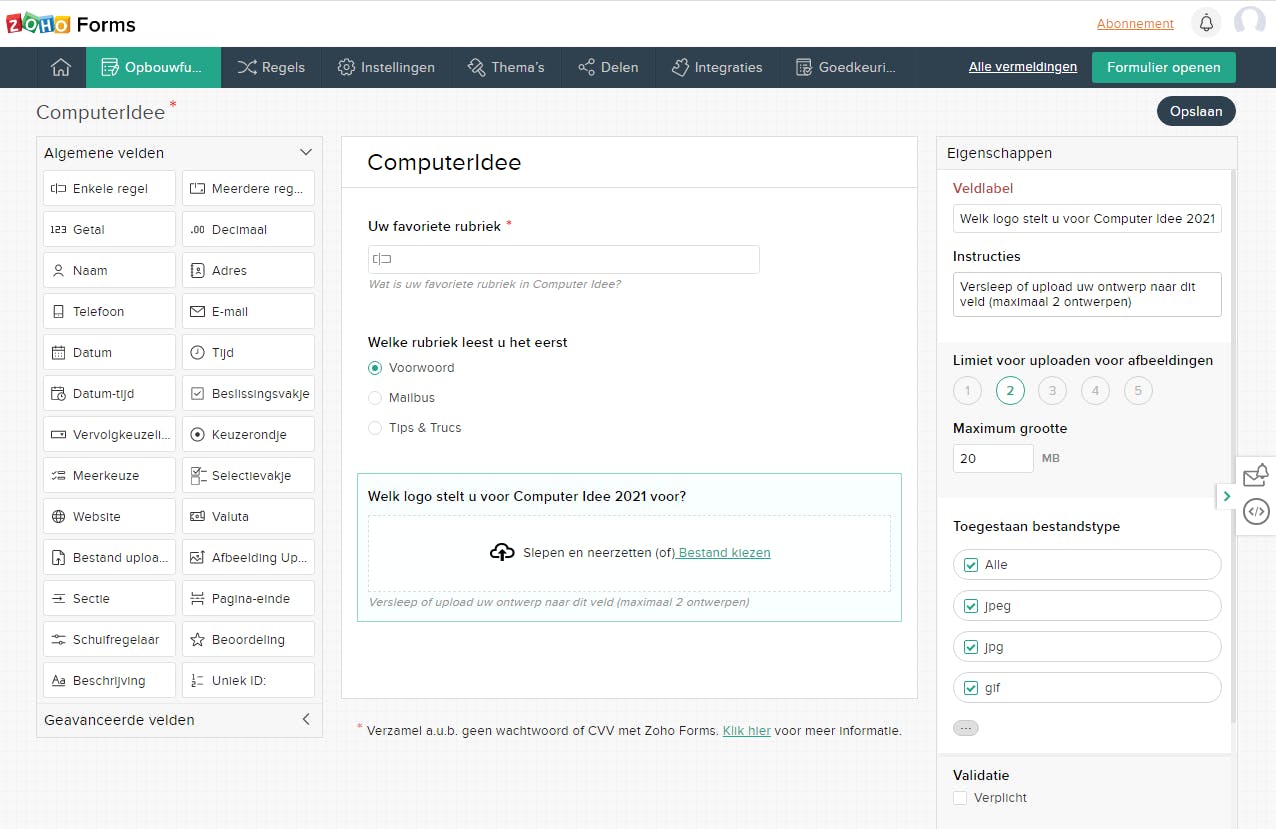The image size is (1276, 829).
Task: Collapse properties panel with green arrow
Action: [x=1226, y=496]
